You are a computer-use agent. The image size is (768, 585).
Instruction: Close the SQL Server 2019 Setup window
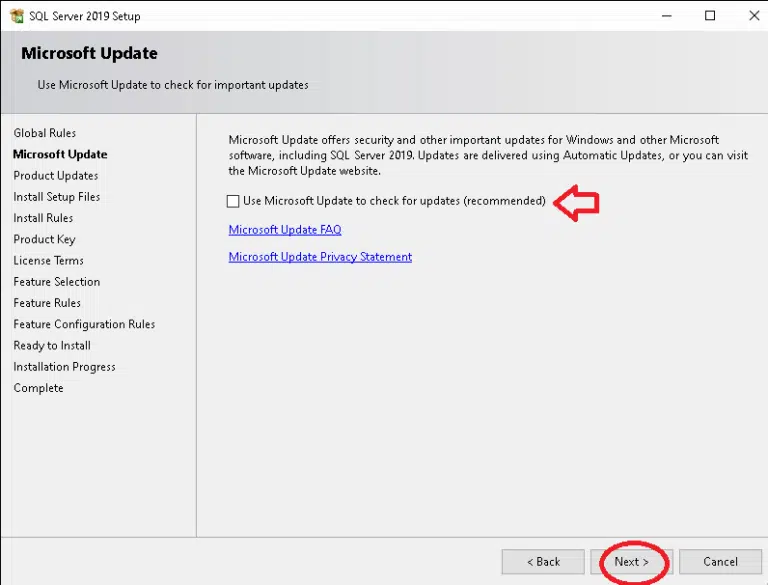[x=754, y=16]
